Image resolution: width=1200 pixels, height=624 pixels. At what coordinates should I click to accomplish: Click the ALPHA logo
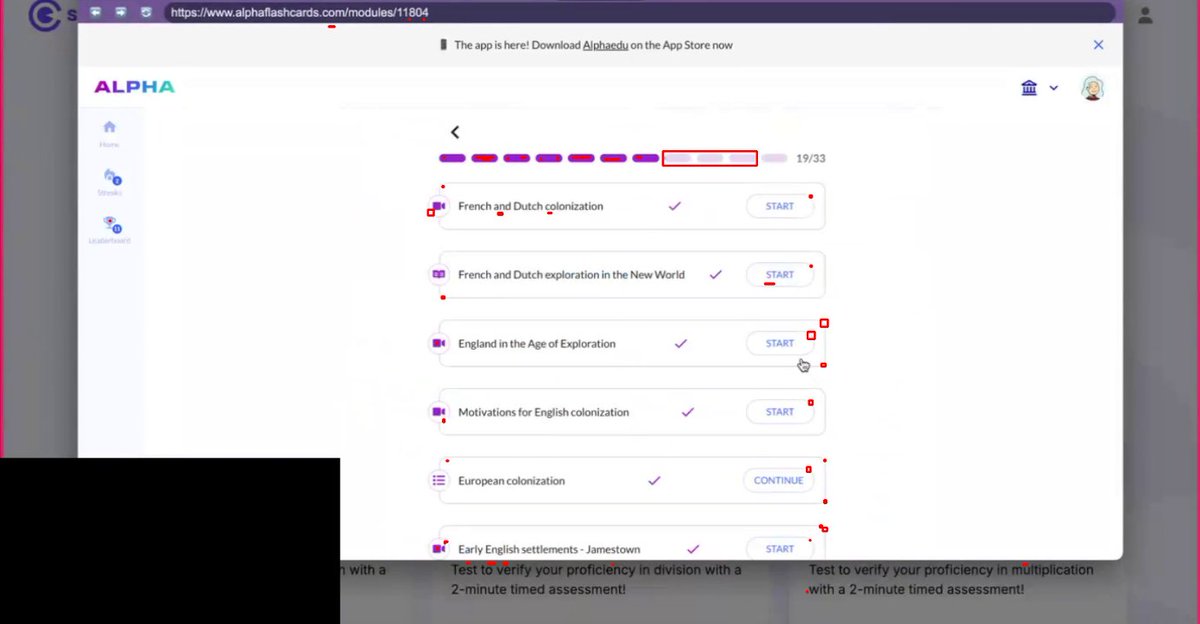[x=134, y=87]
